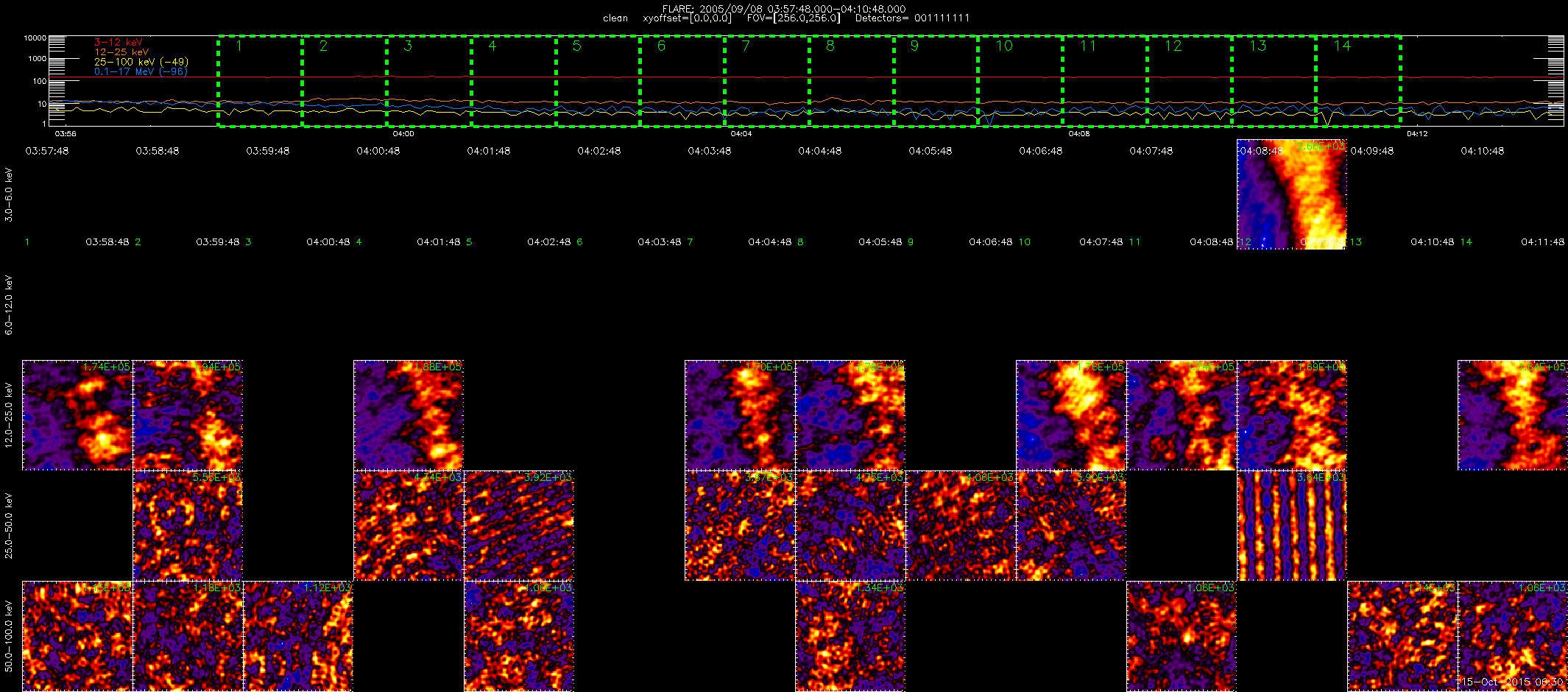
Task: Click interval number 1 in the light curve
Action: pyautogui.click(x=239, y=46)
